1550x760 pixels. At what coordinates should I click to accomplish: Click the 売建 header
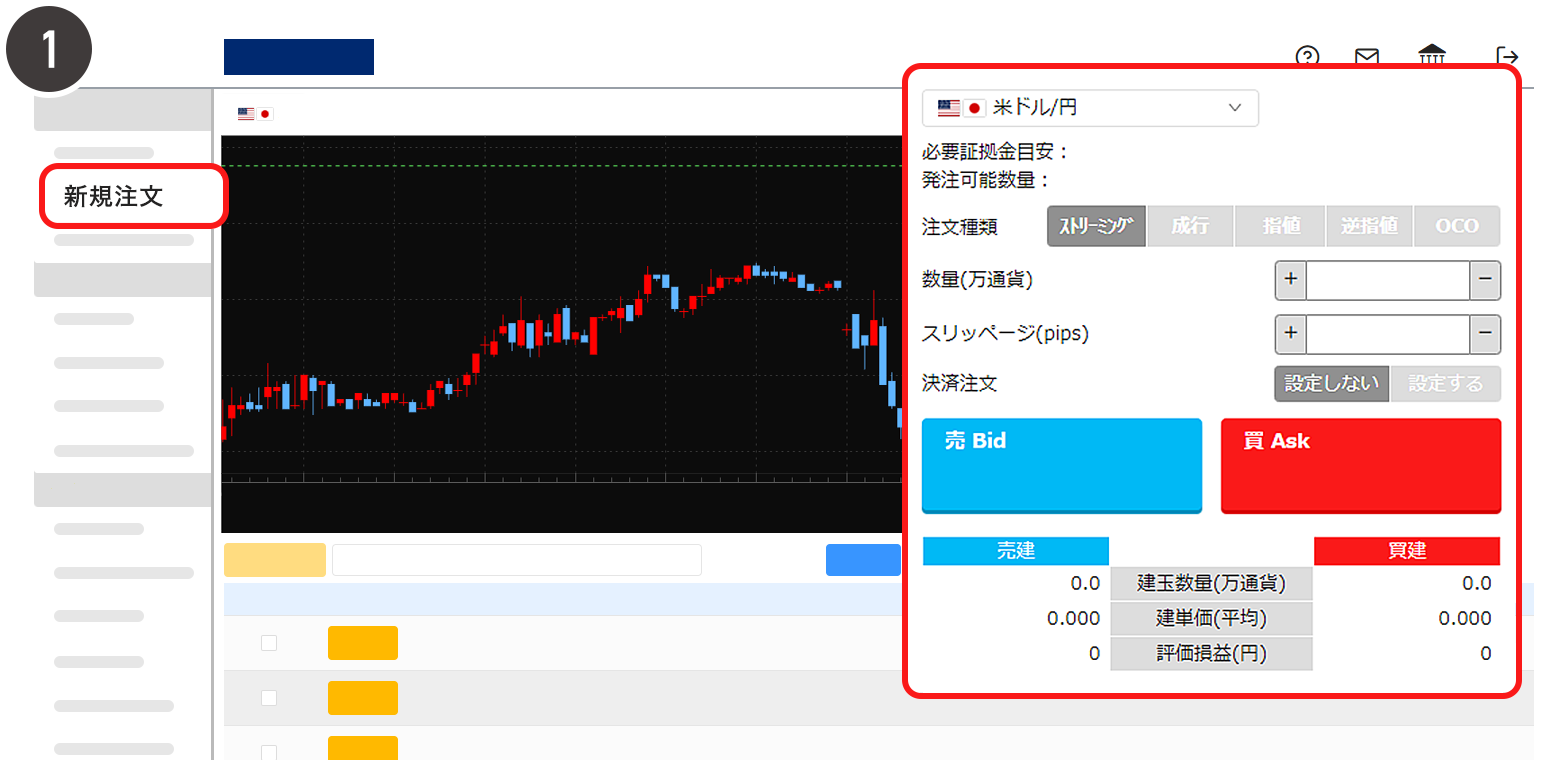1016,551
